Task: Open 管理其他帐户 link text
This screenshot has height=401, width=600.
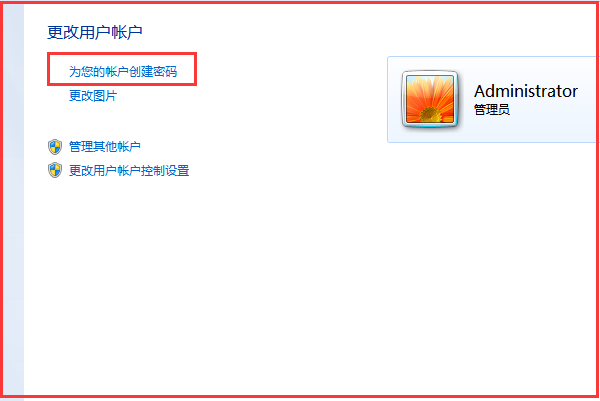Action: (x=104, y=147)
